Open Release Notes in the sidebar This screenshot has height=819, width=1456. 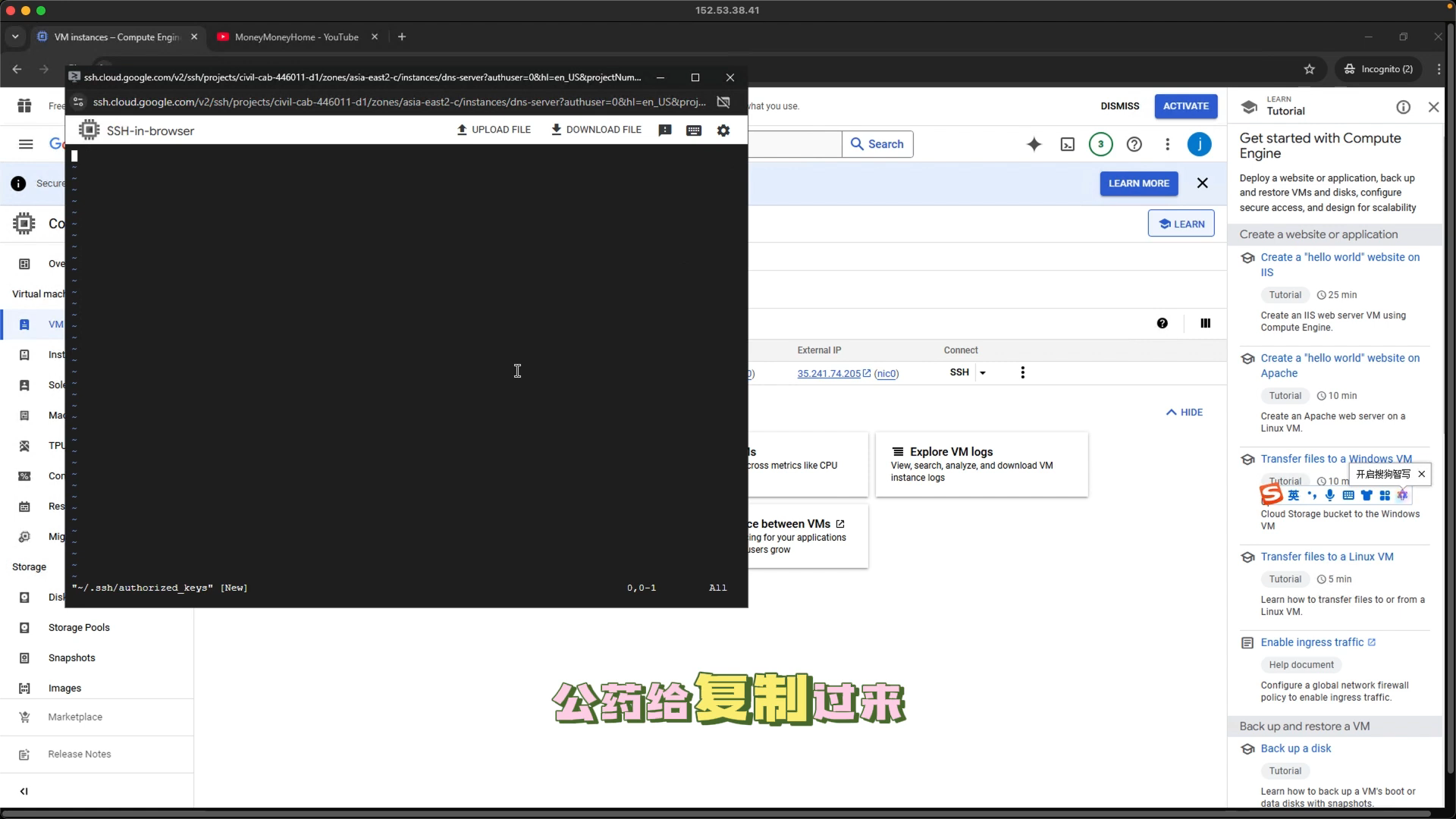coord(80,755)
